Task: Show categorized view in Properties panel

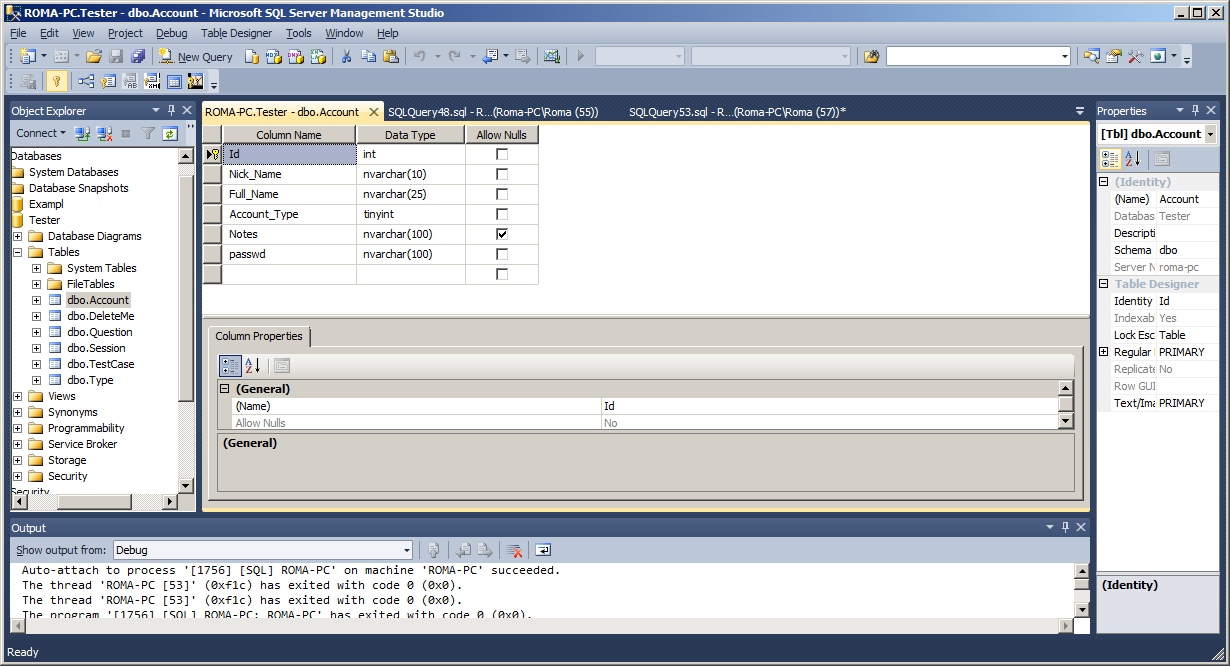Action: 1111,158
